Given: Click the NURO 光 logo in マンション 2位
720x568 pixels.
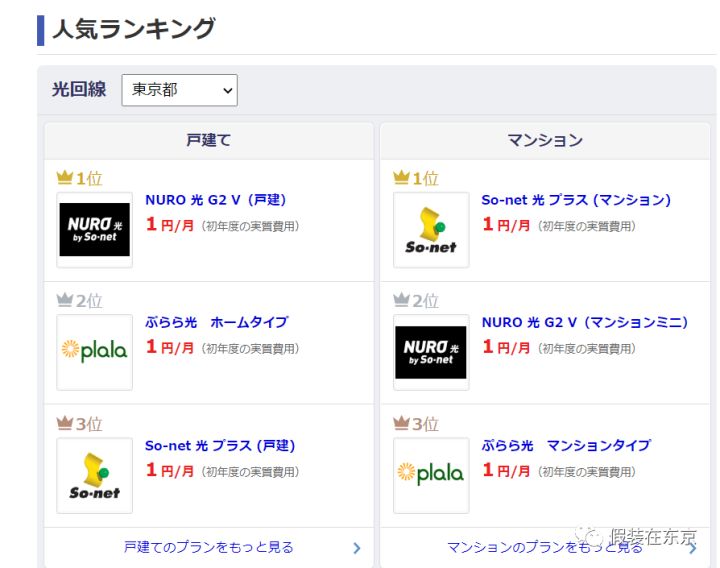Looking at the screenshot, I should pyautogui.click(x=431, y=352).
